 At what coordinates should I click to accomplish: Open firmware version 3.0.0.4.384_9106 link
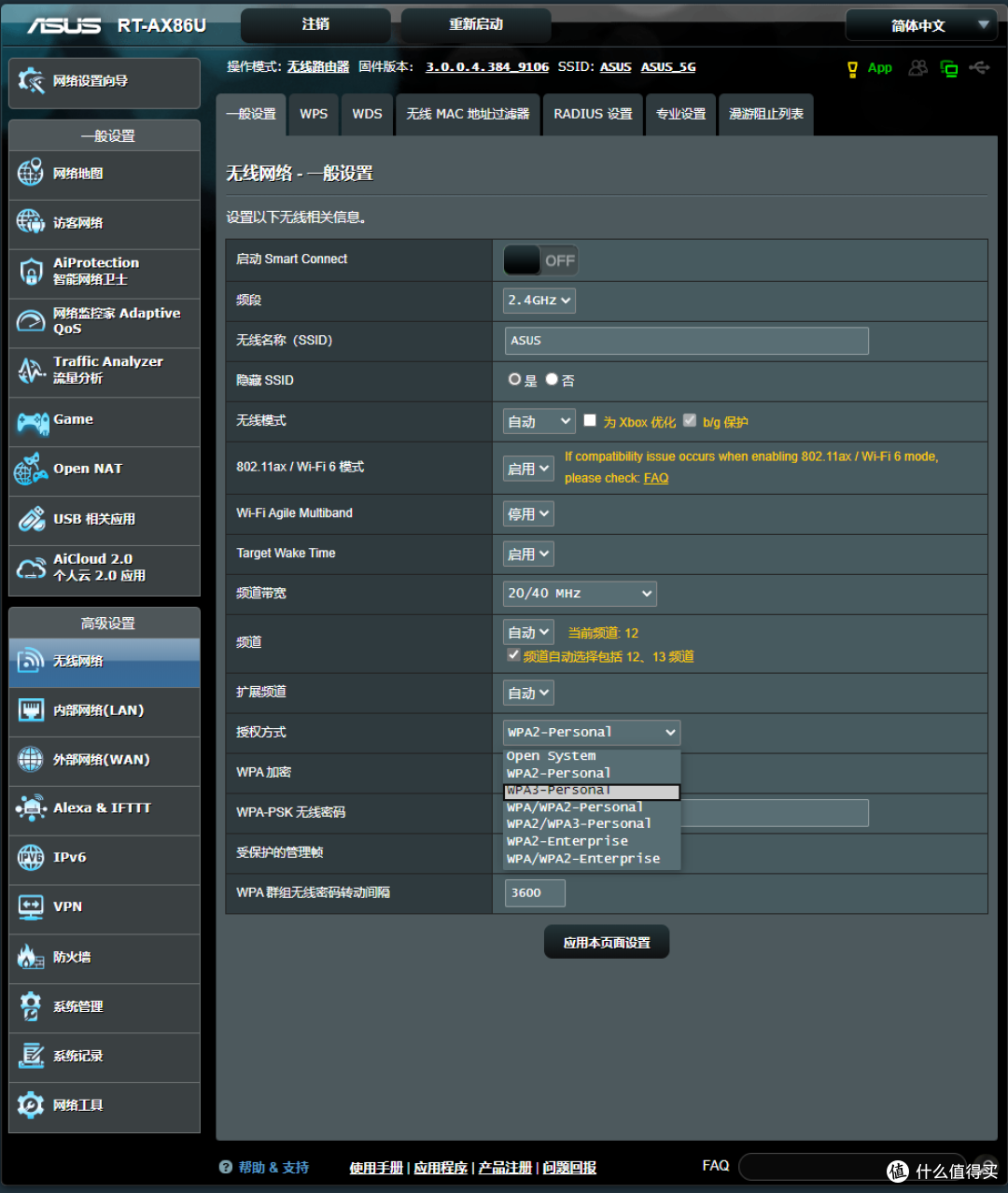[x=487, y=67]
